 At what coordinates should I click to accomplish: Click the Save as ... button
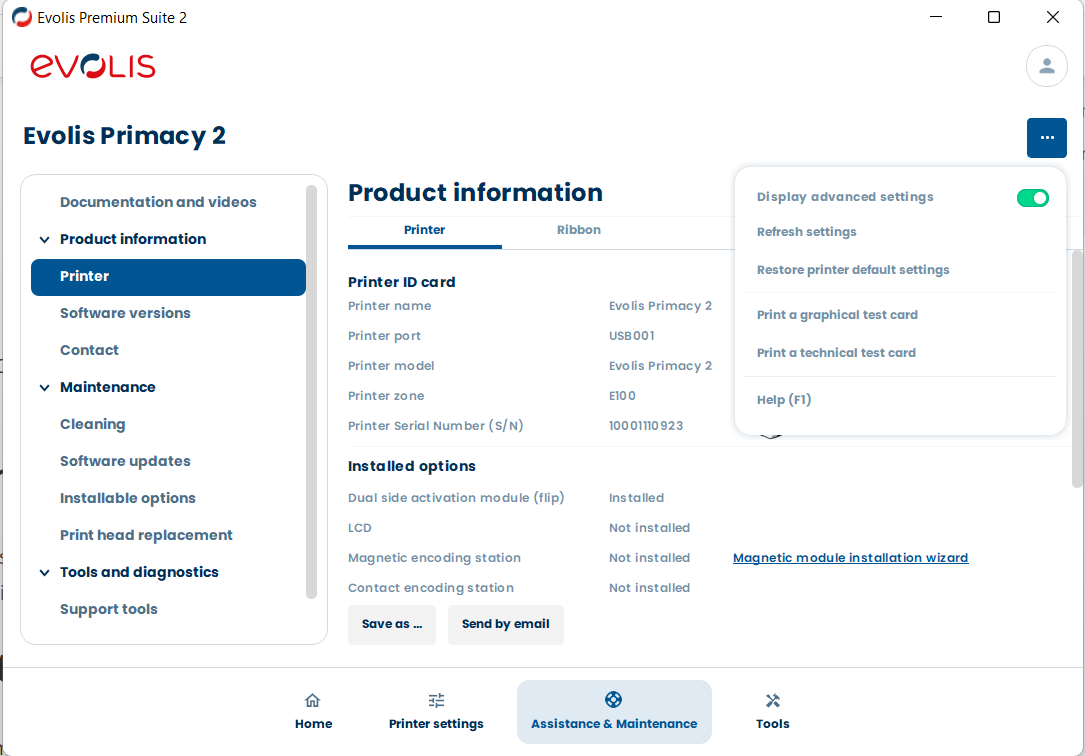[391, 624]
